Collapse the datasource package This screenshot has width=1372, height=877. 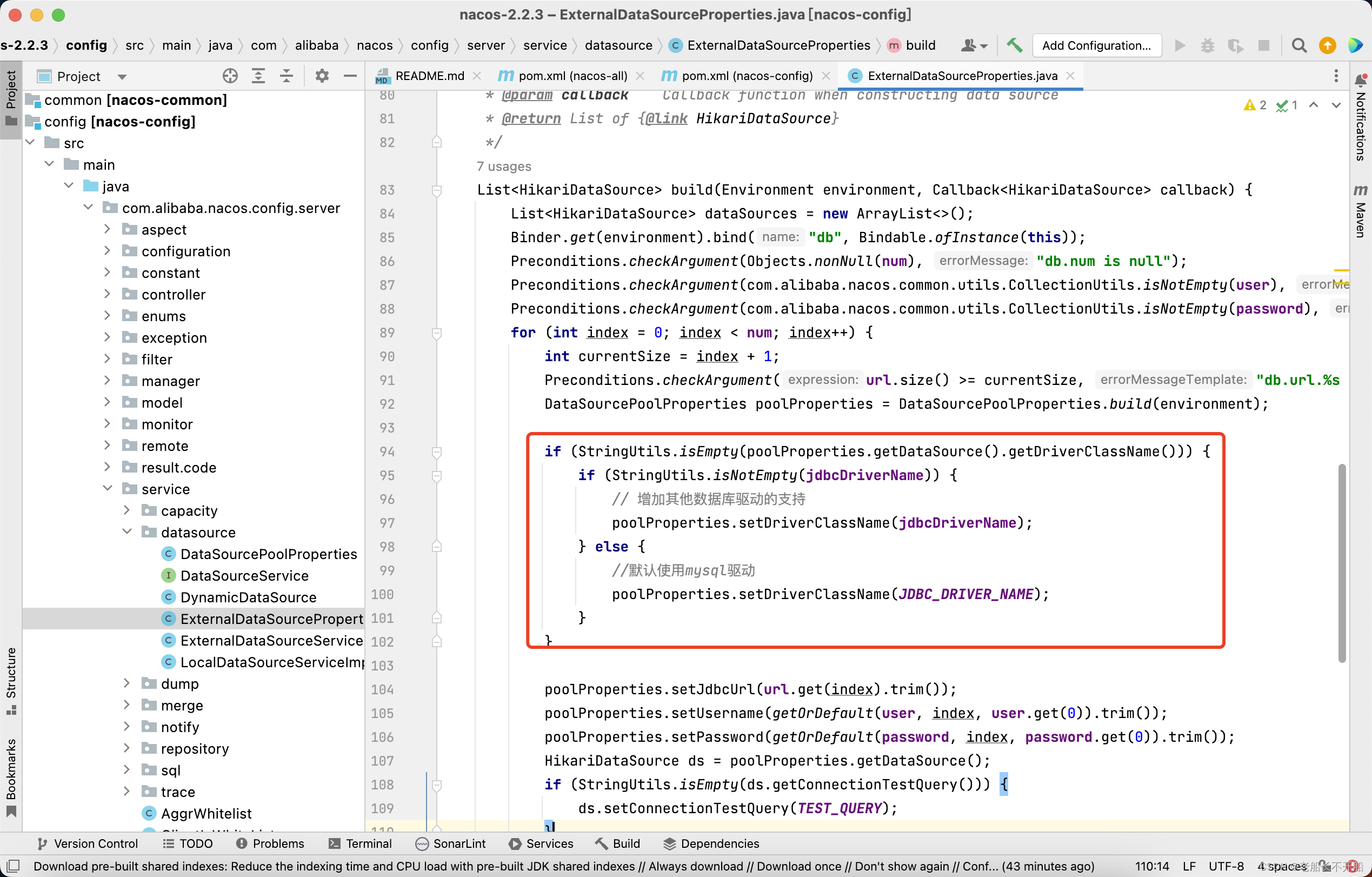coord(127,531)
